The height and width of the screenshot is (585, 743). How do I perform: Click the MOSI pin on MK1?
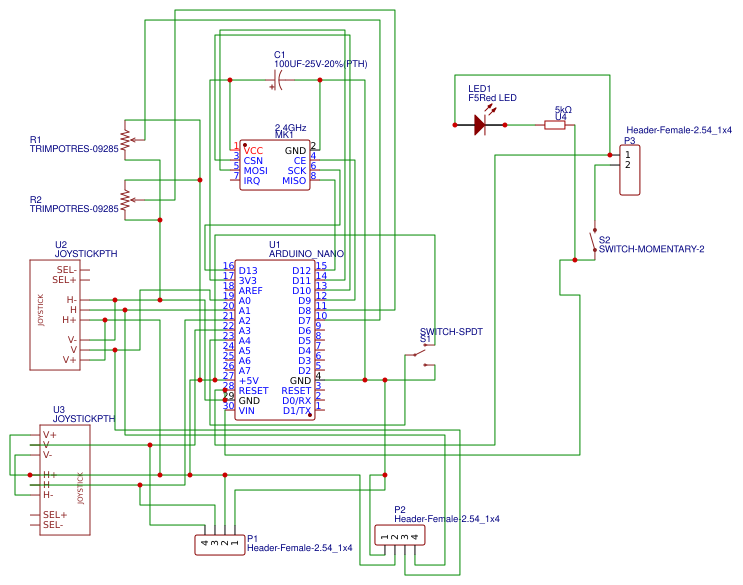(256, 171)
